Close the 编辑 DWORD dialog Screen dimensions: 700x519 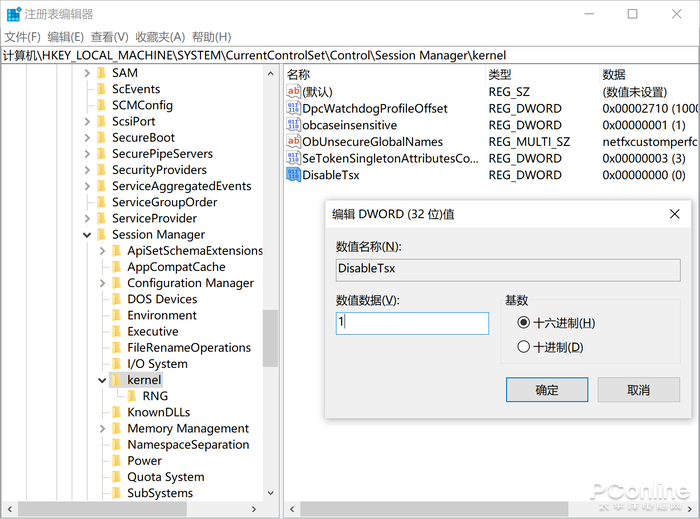675,214
